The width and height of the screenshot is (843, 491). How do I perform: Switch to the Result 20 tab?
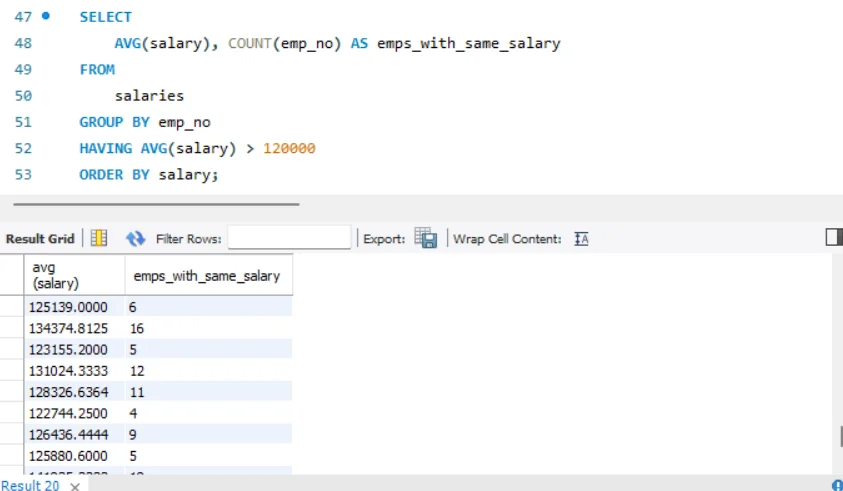pyautogui.click(x=30, y=485)
